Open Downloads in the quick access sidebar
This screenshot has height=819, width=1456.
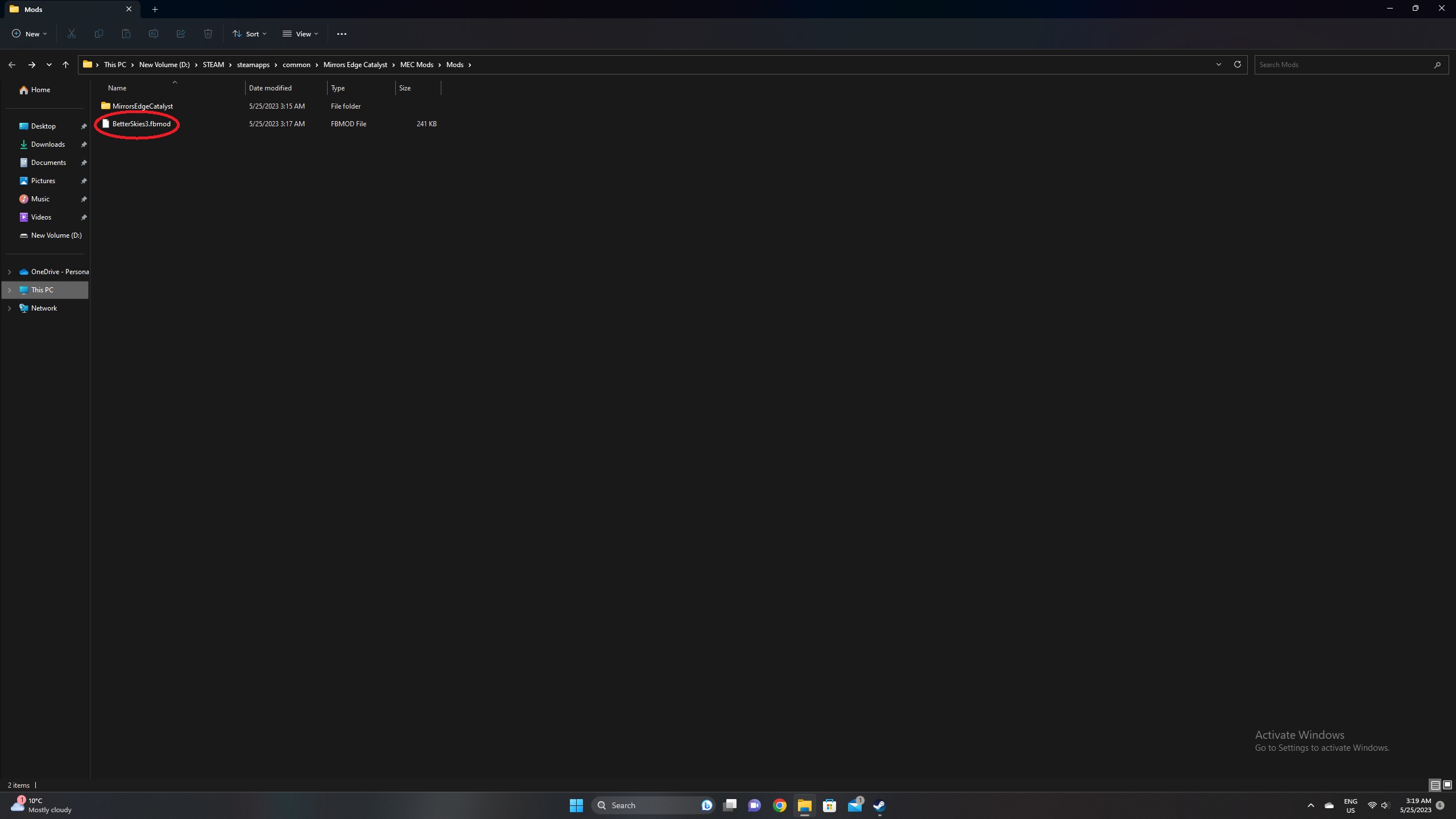pyautogui.click(x=48, y=144)
